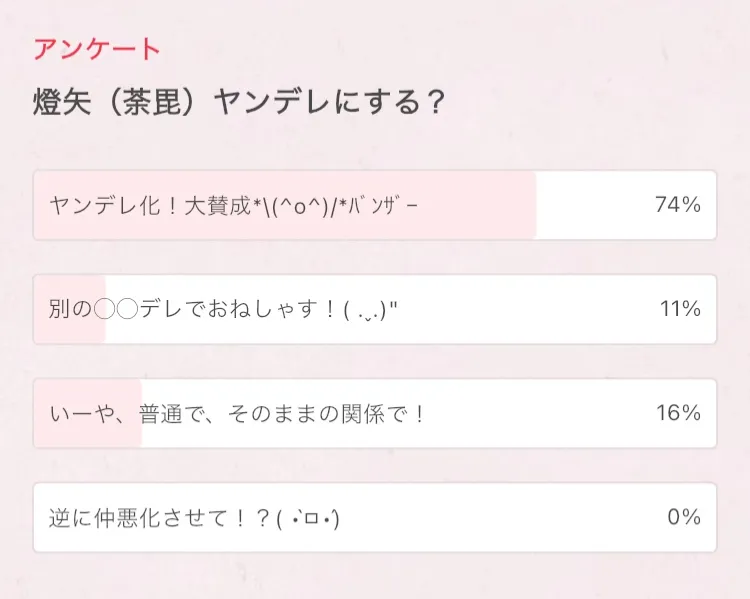Screen dimensions: 750x599
Task: Click the 74% result value
Action: pyautogui.click(x=677, y=205)
